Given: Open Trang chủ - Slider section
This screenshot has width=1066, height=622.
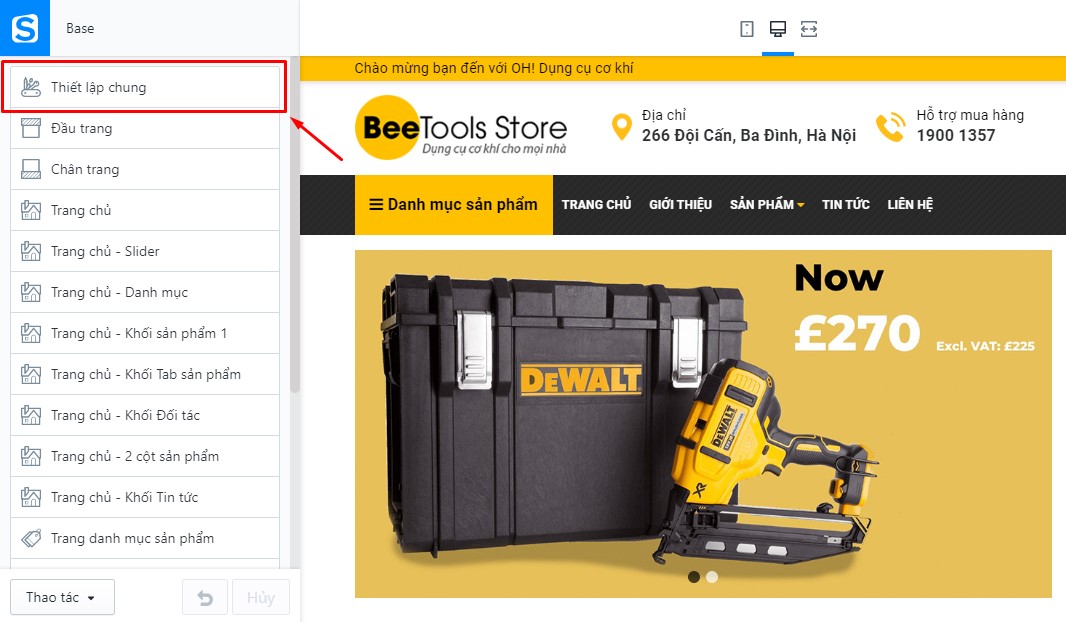Looking at the screenshot, I should click(145, 252).
